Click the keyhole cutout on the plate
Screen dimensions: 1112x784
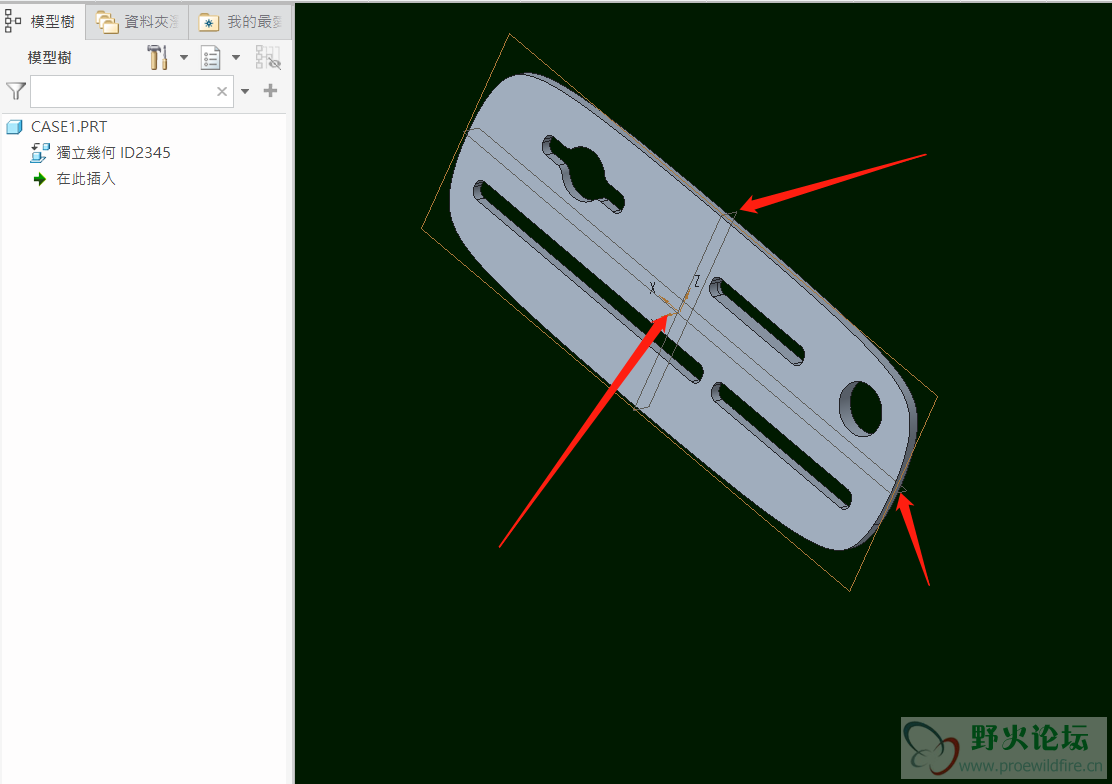[x=583, y=174]
